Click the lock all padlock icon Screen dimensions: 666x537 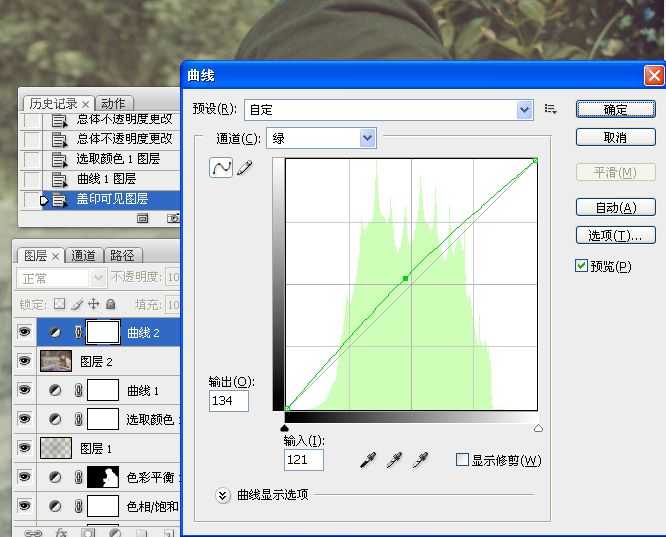coord(110,304)
